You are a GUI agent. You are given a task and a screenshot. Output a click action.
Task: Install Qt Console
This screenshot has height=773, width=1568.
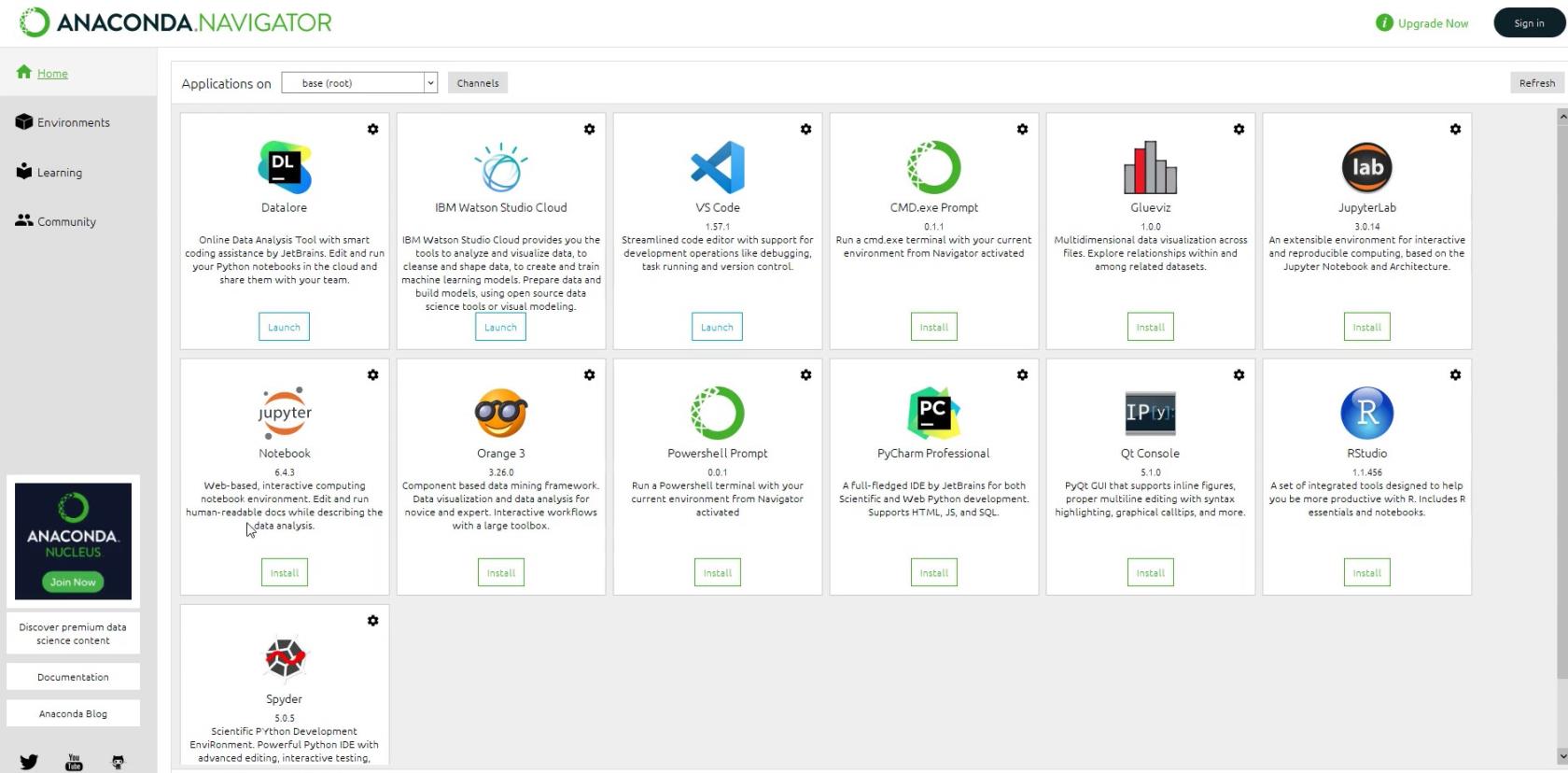click(1151, 572)
